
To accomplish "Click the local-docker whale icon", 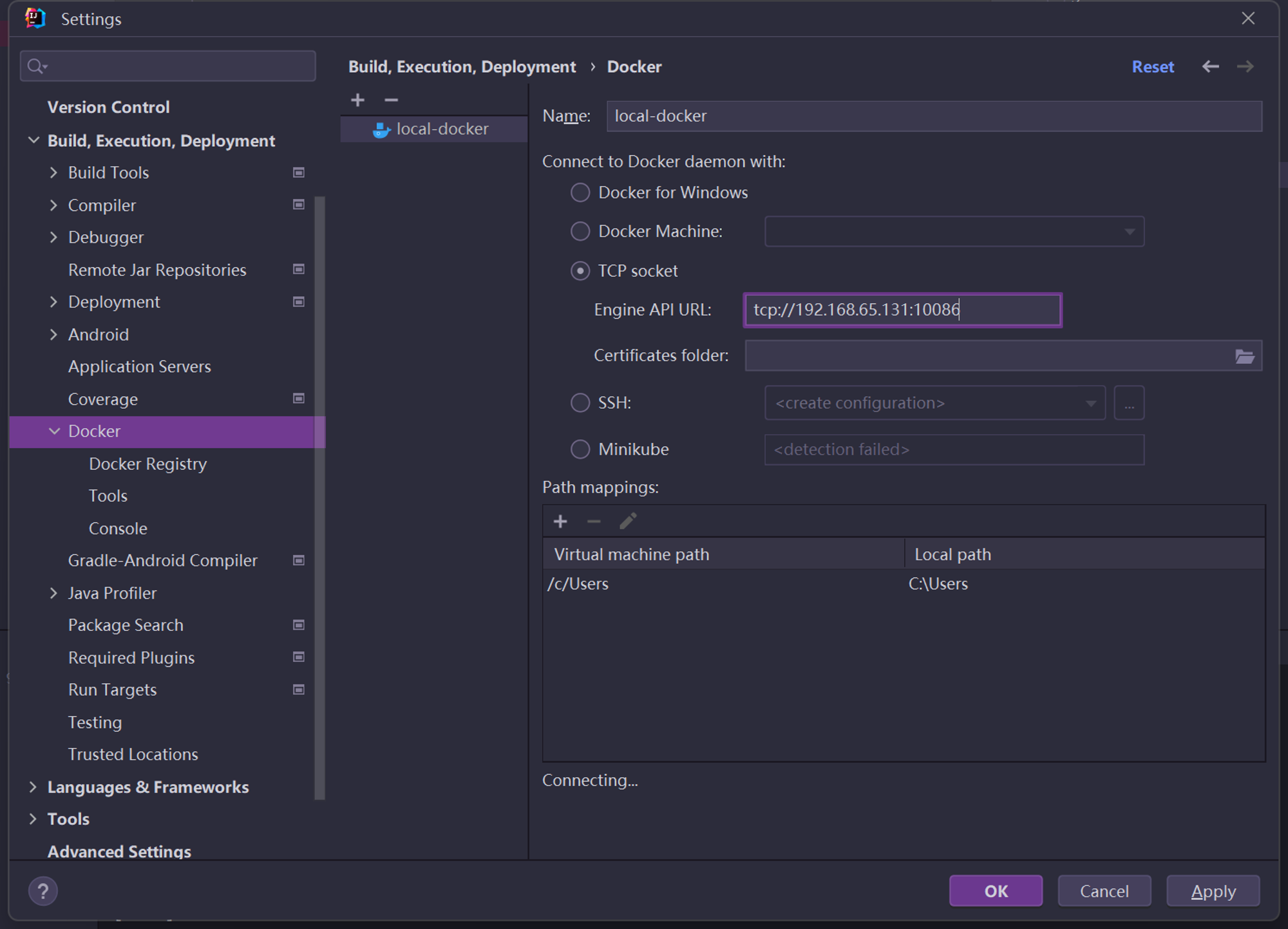I will (381, 129).
